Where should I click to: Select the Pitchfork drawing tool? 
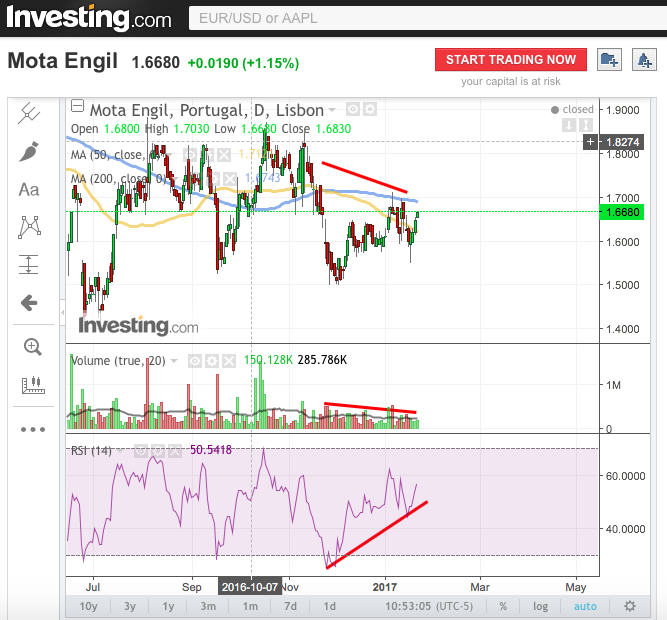click(x=29, y=113)
